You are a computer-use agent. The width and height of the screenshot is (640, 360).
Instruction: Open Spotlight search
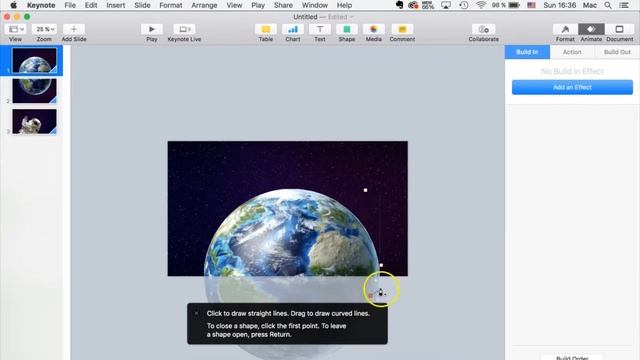point(608,5)
